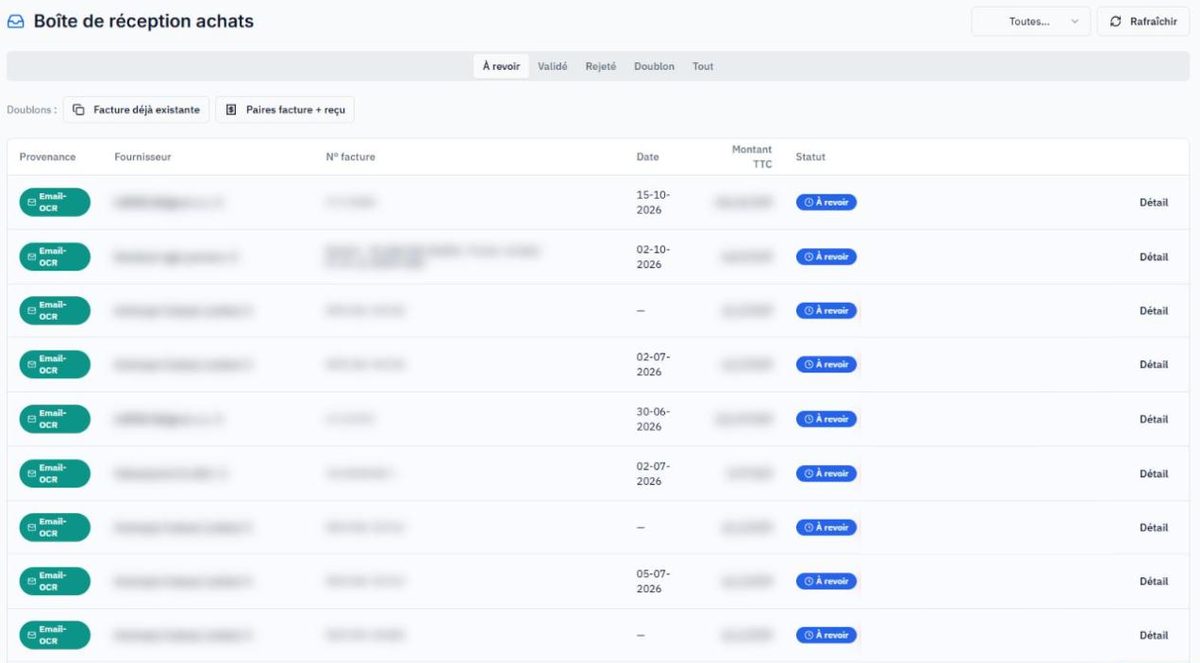Click the N° facture column header

(x=350, y=157)
